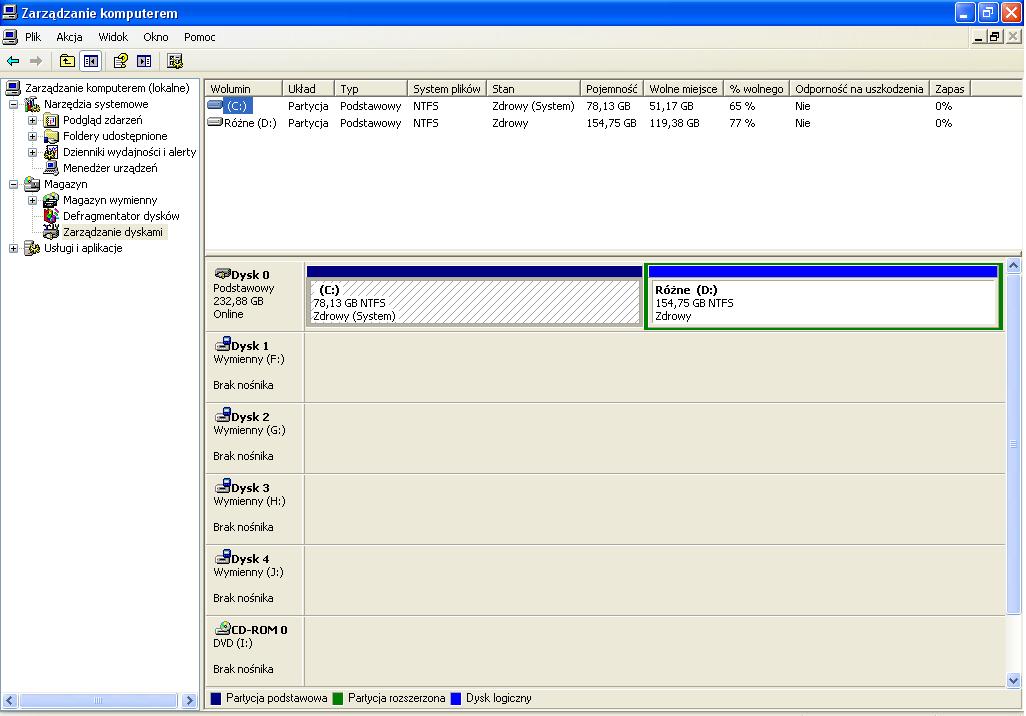1026x716 pixels.
Task: Click the show/hide action pane toolbar icon
Action: [x=144, y=62]
